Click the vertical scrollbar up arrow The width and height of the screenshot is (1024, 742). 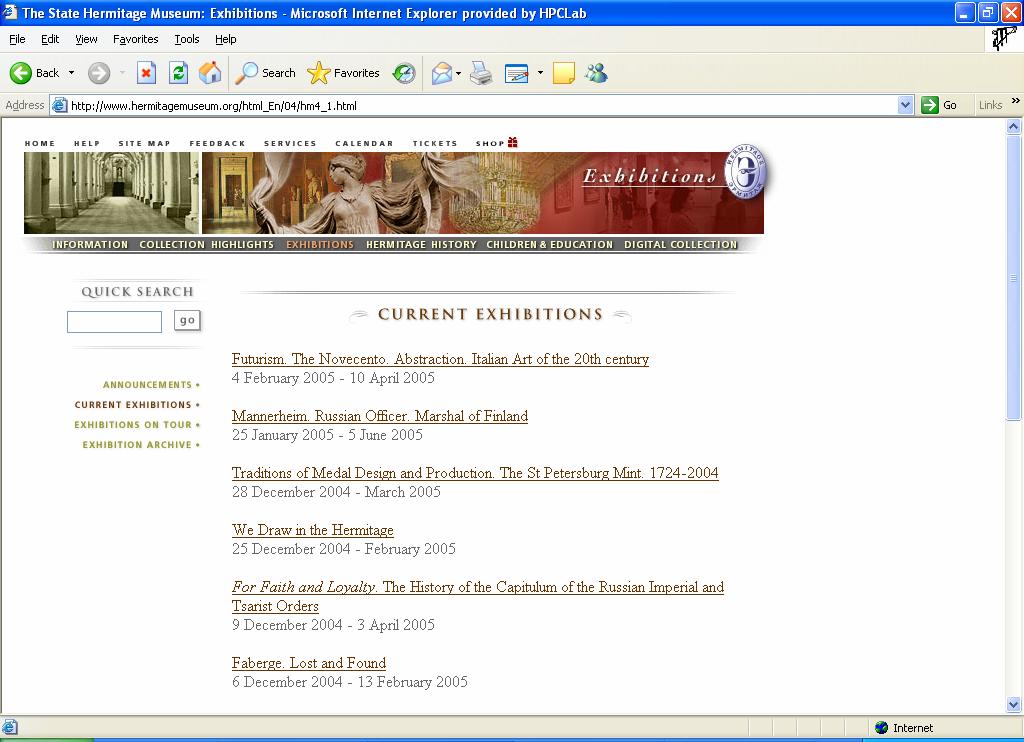pos(1014,127)
